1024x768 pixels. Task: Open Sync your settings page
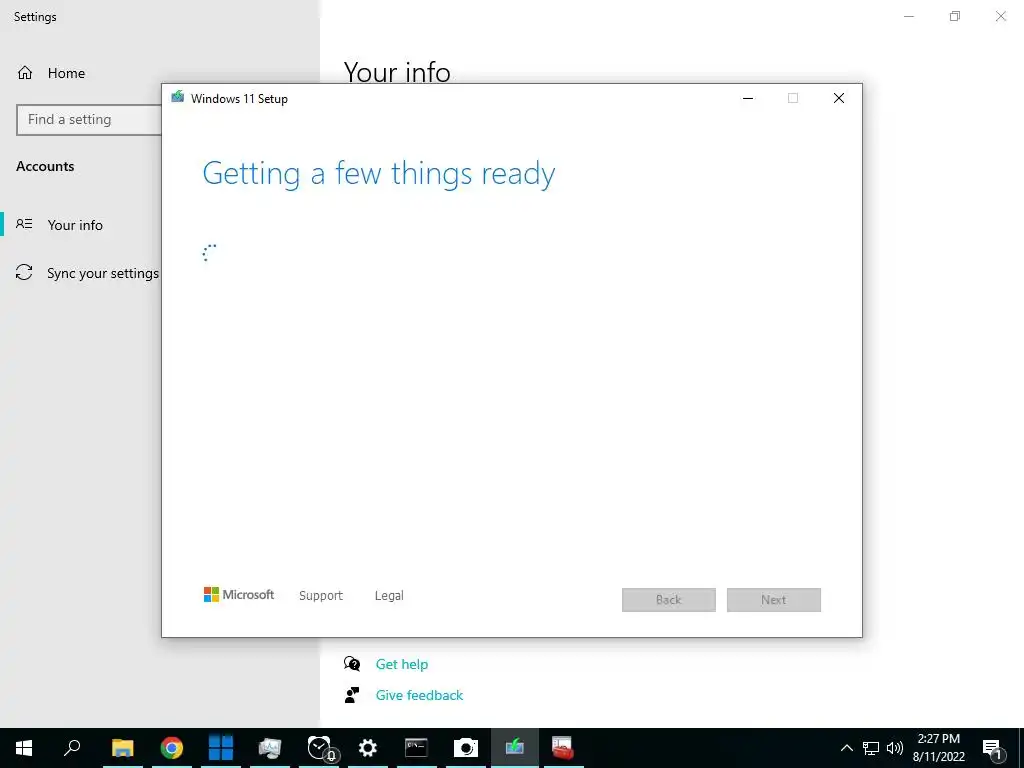pos(103,273)
